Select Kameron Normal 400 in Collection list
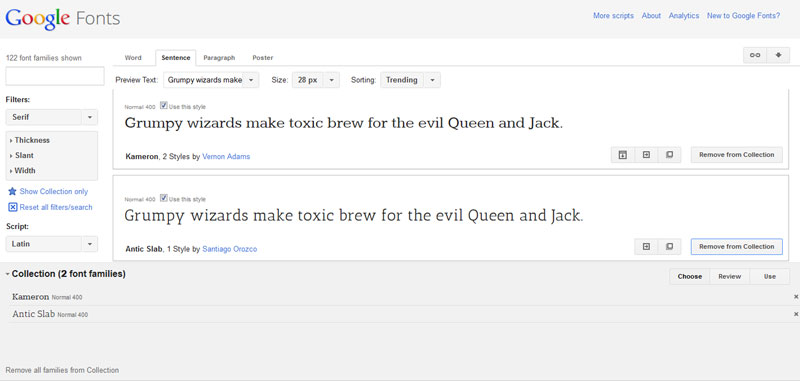Viewport: 800px width, 381px height. coord(47,297)
